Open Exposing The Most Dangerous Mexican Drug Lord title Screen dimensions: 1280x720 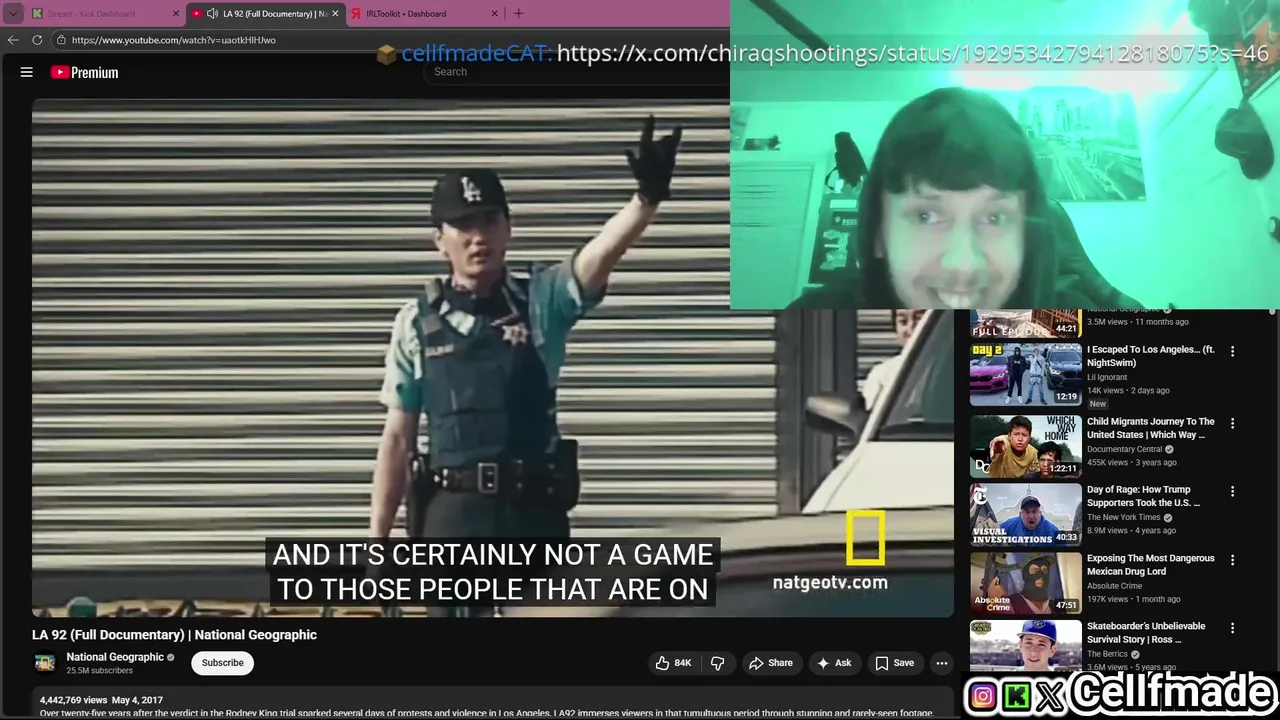(x=1151, y=565)
